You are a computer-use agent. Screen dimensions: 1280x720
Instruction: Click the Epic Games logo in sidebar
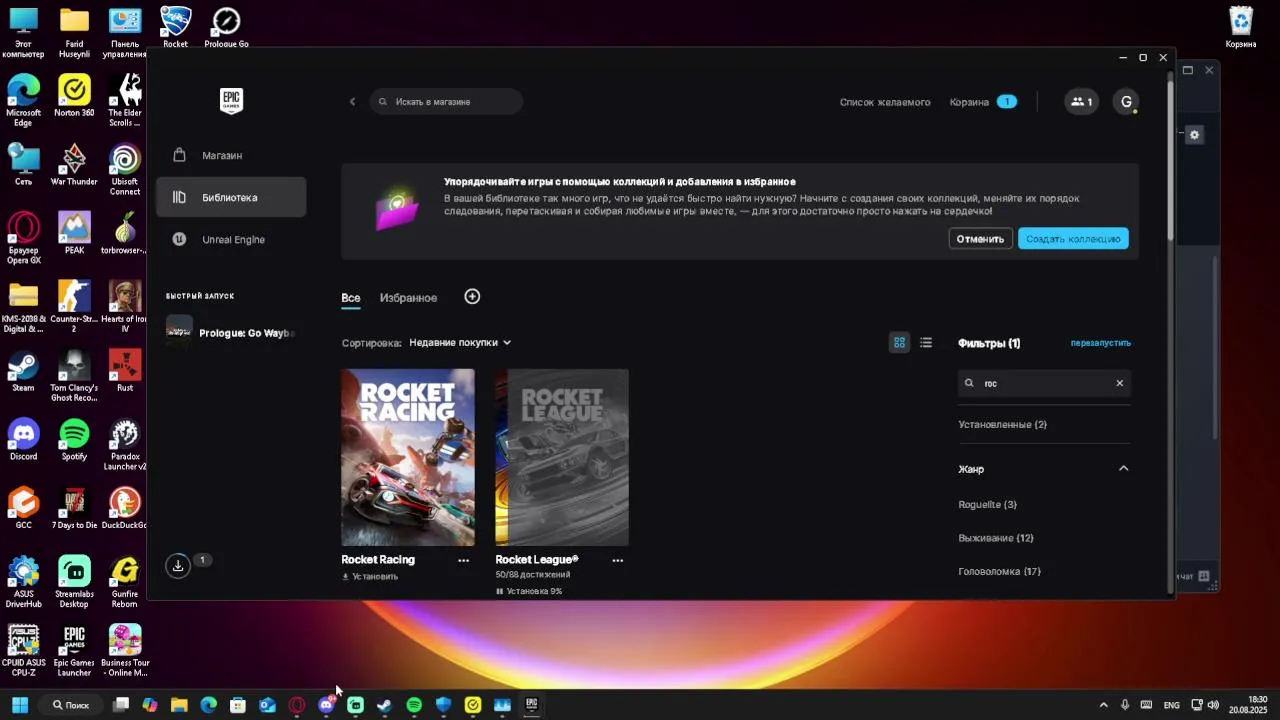tap(231, 101)
